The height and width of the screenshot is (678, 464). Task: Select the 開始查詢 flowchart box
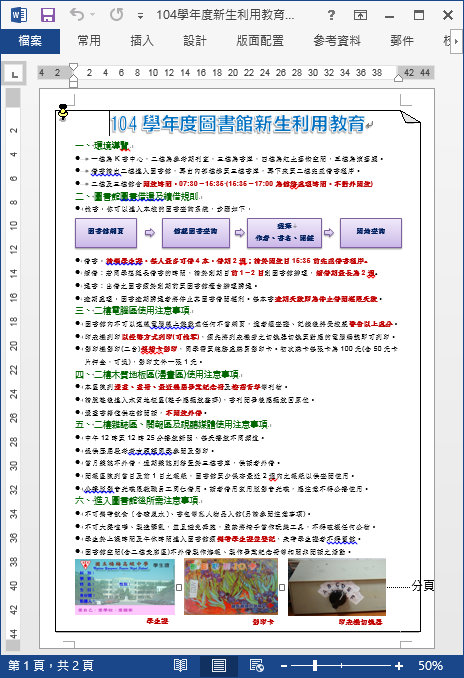click(371, 233)
